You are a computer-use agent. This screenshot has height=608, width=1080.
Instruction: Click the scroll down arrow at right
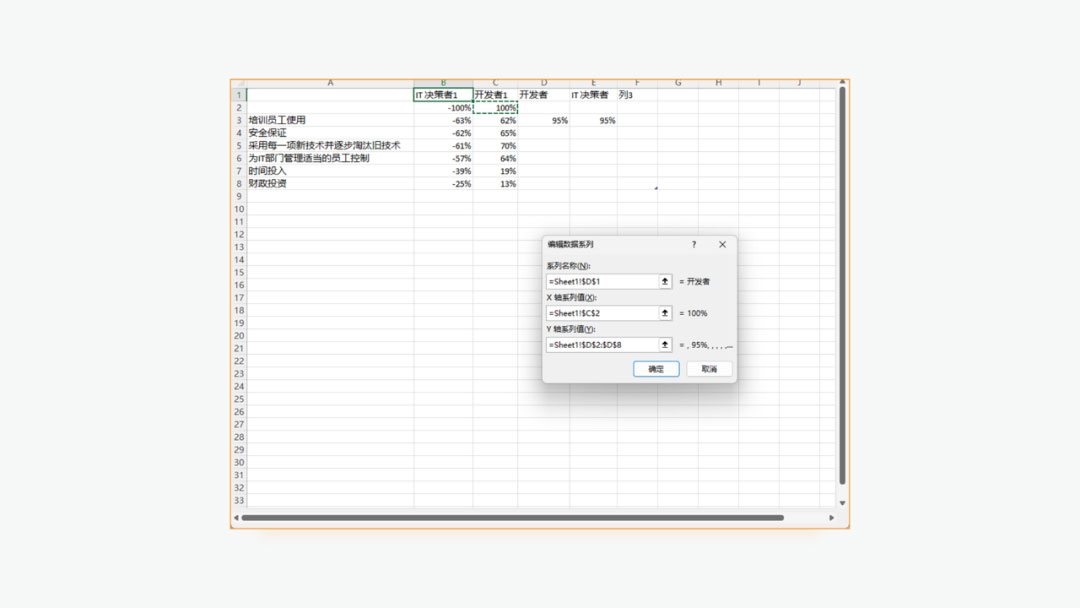point(842,503)
